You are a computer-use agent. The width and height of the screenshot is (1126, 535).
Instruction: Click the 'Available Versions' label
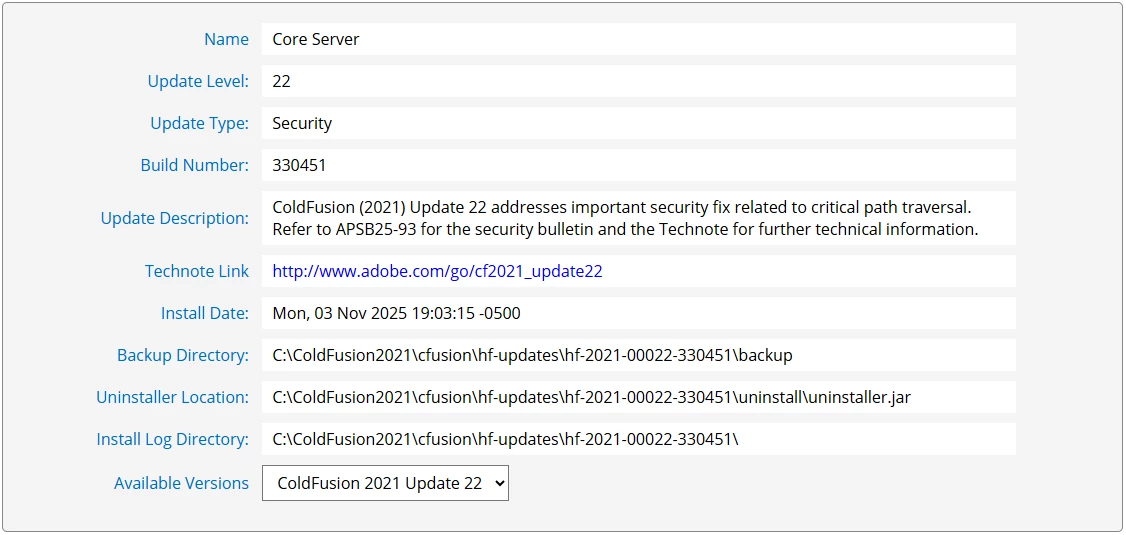point(182,483)
